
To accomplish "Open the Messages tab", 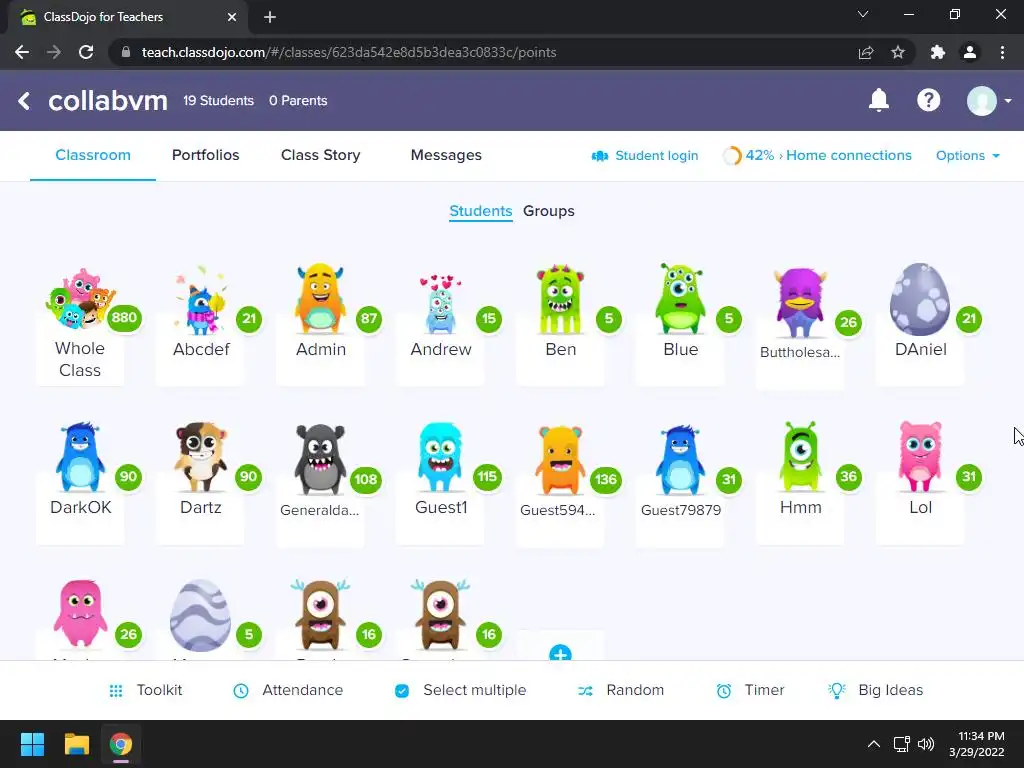I will 446,155.
